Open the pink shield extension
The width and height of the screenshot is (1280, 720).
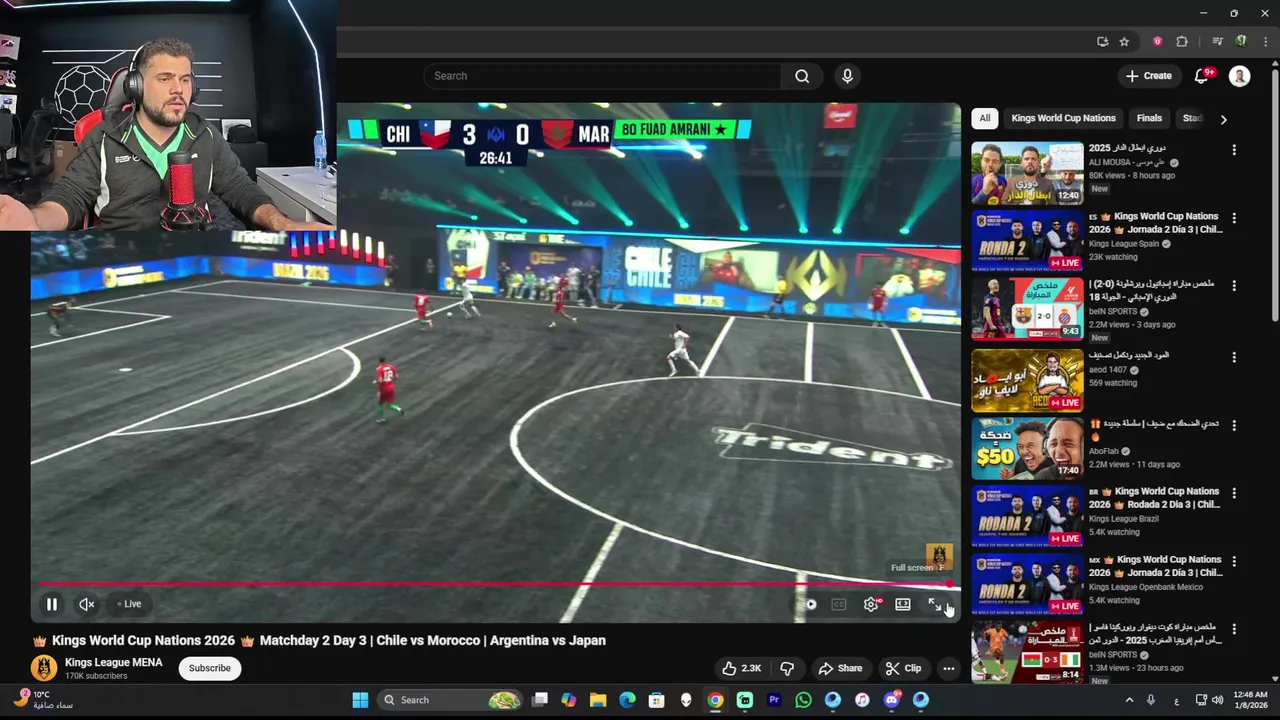tap(1157, 41)
